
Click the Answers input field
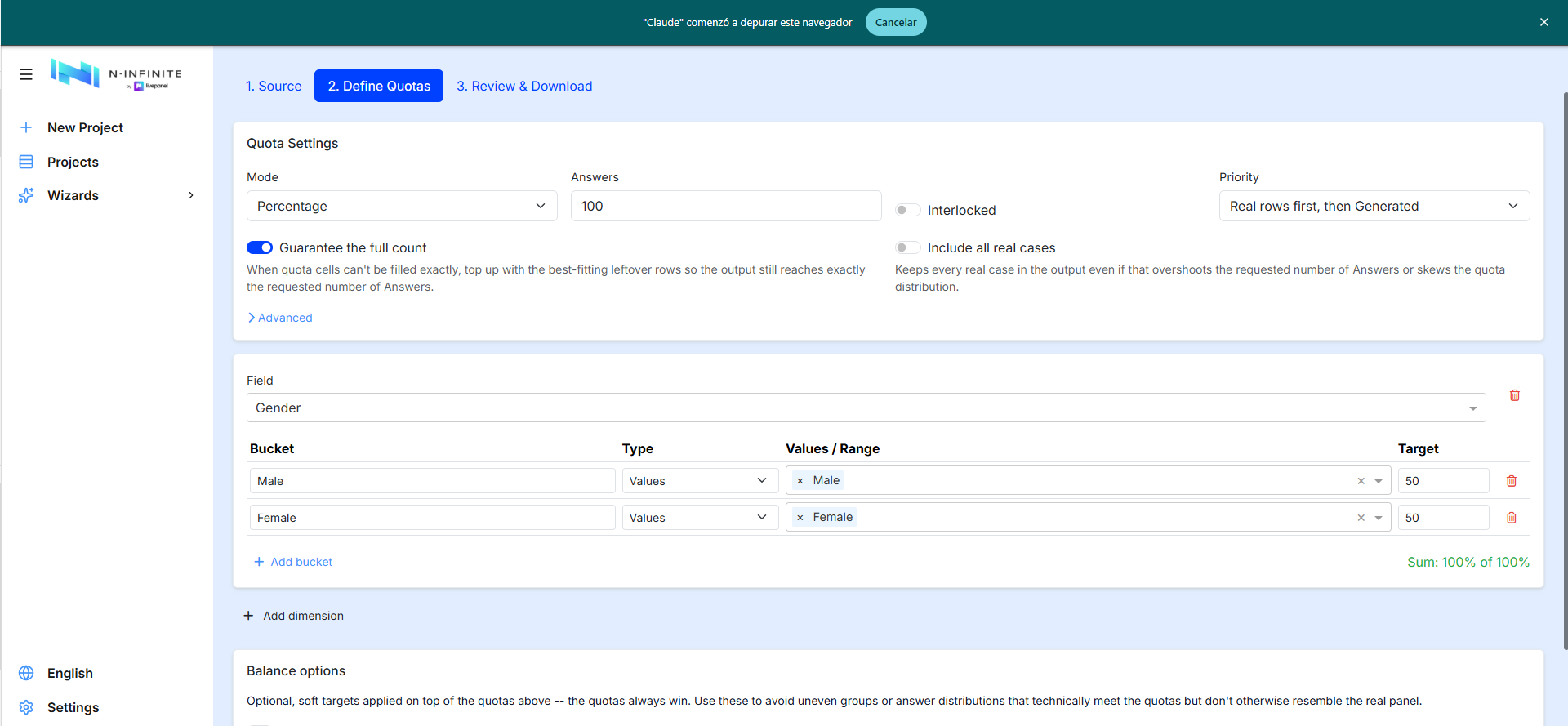[x=726, y=206]
